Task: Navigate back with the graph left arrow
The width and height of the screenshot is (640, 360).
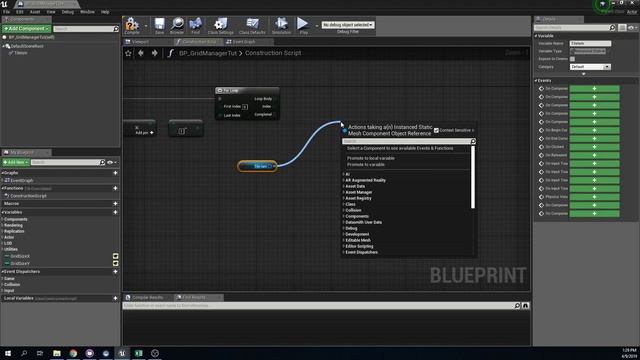Action: click(x=141, y=53)
